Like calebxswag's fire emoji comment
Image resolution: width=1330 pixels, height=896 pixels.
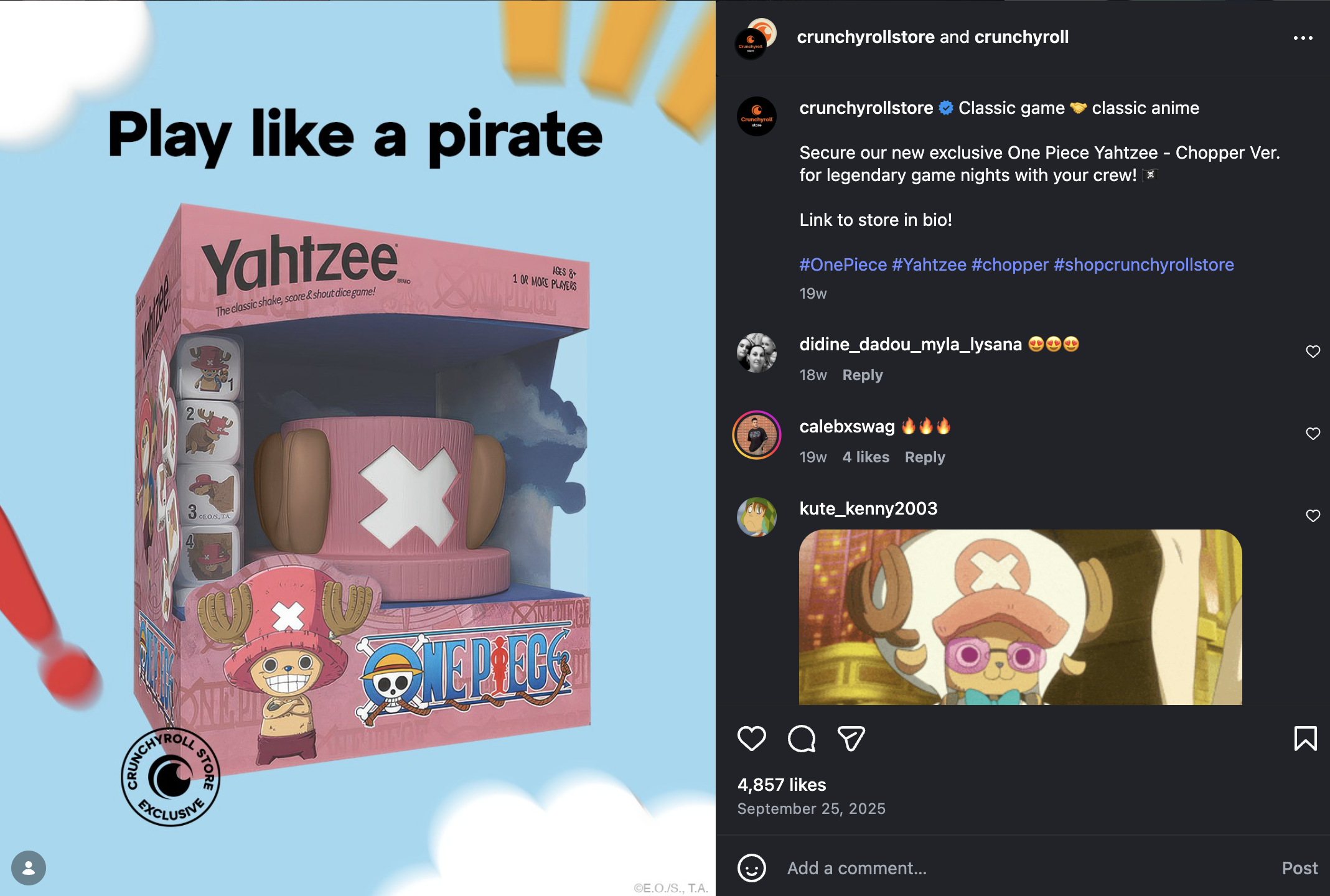(1313, 434)
